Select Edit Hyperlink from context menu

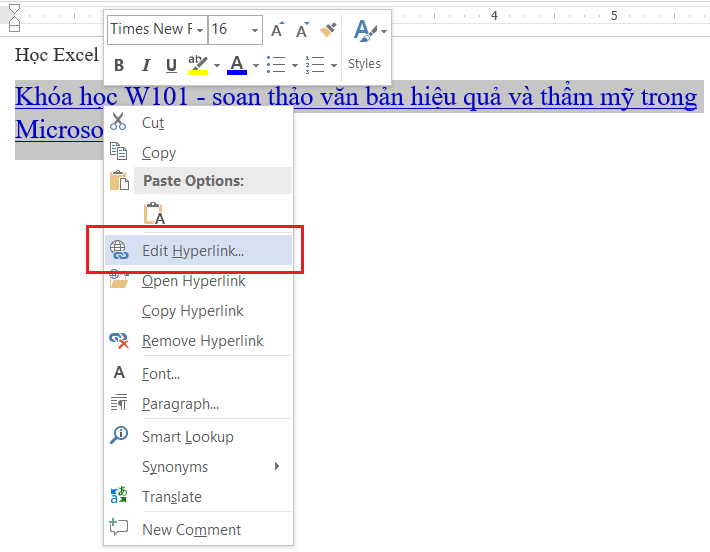[193, 251]
